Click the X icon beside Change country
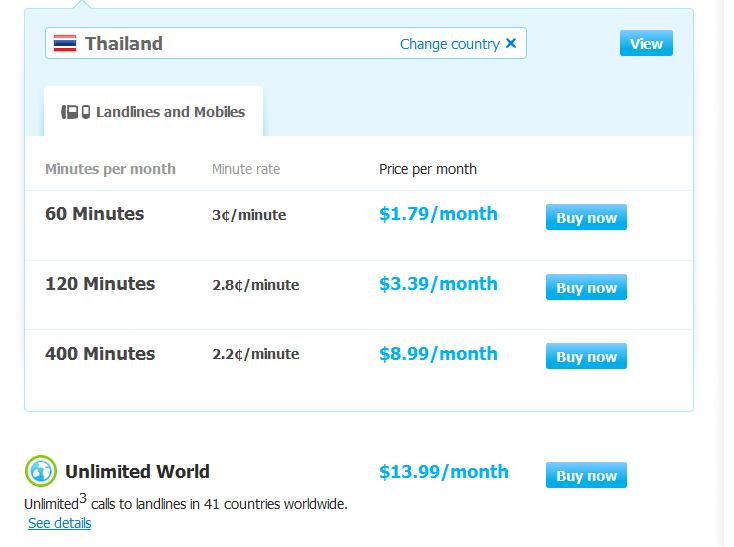The height and width of the screenshot is (547, 734). (511, 43)
